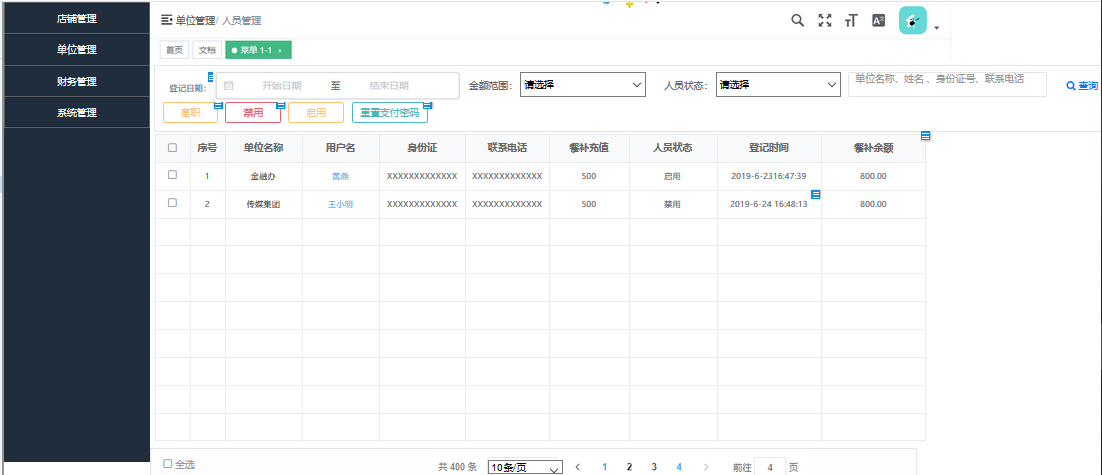Click the 2019-6-2316:47:39 cell
The image size is (1102, 475).
[768, 176]
